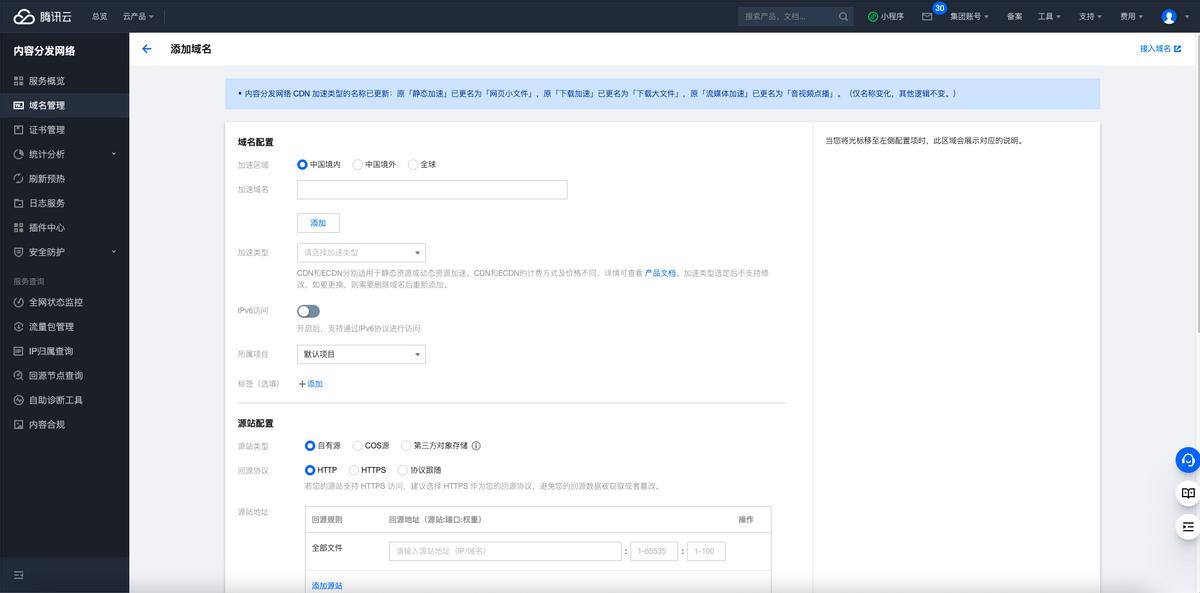Click the 添加 button under domain field
This screenshot has width=1200, height=593.
318,223
